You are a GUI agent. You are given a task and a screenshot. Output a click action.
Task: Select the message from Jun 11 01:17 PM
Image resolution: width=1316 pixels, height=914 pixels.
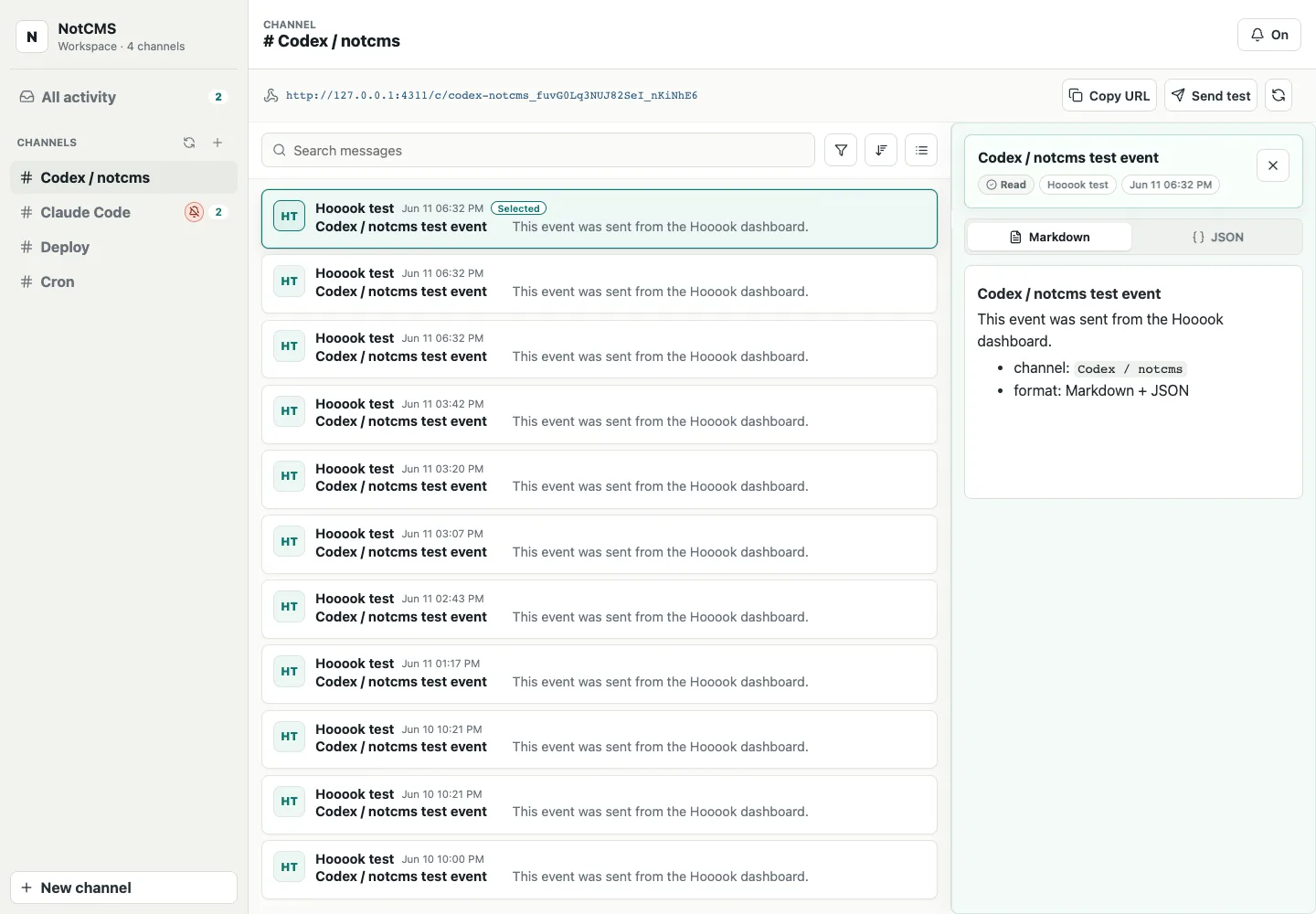pos(600,674)
